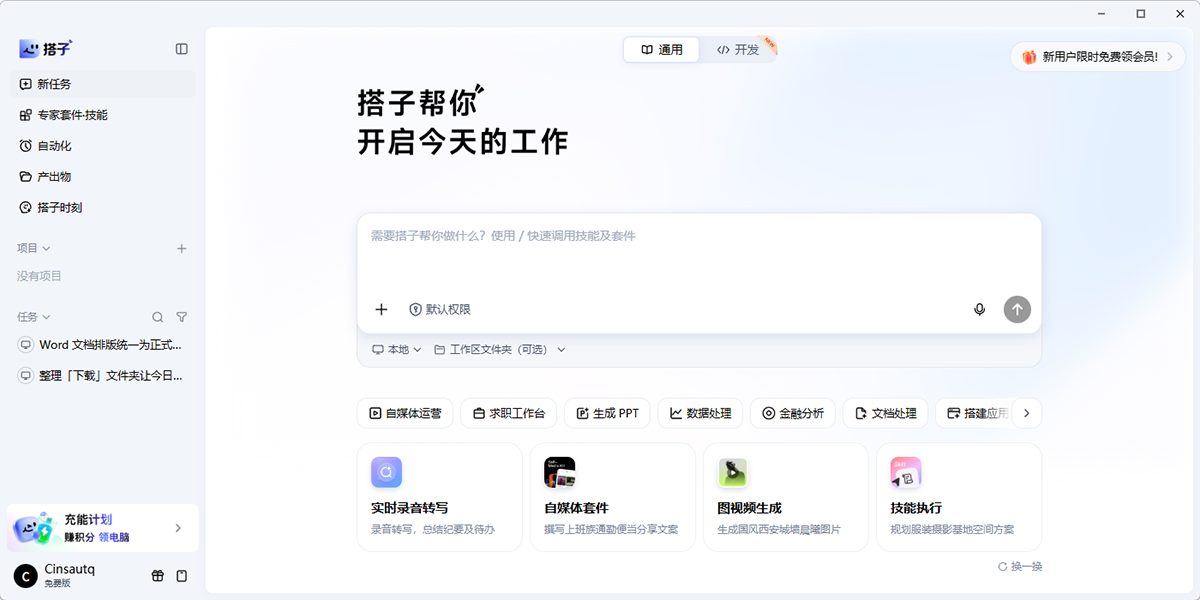Switch to 通用 mode
The height and width of the screenshot is (600, 1200).
tap(662, 49)
